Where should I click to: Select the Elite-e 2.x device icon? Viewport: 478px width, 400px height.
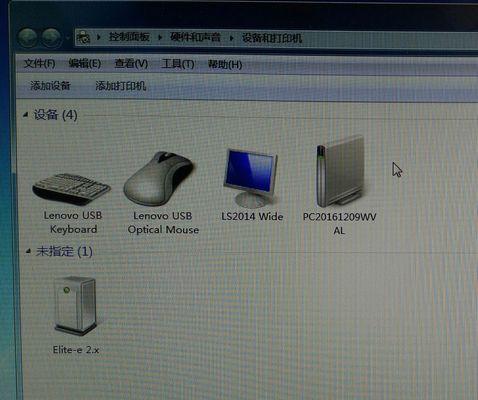[76, 306]
